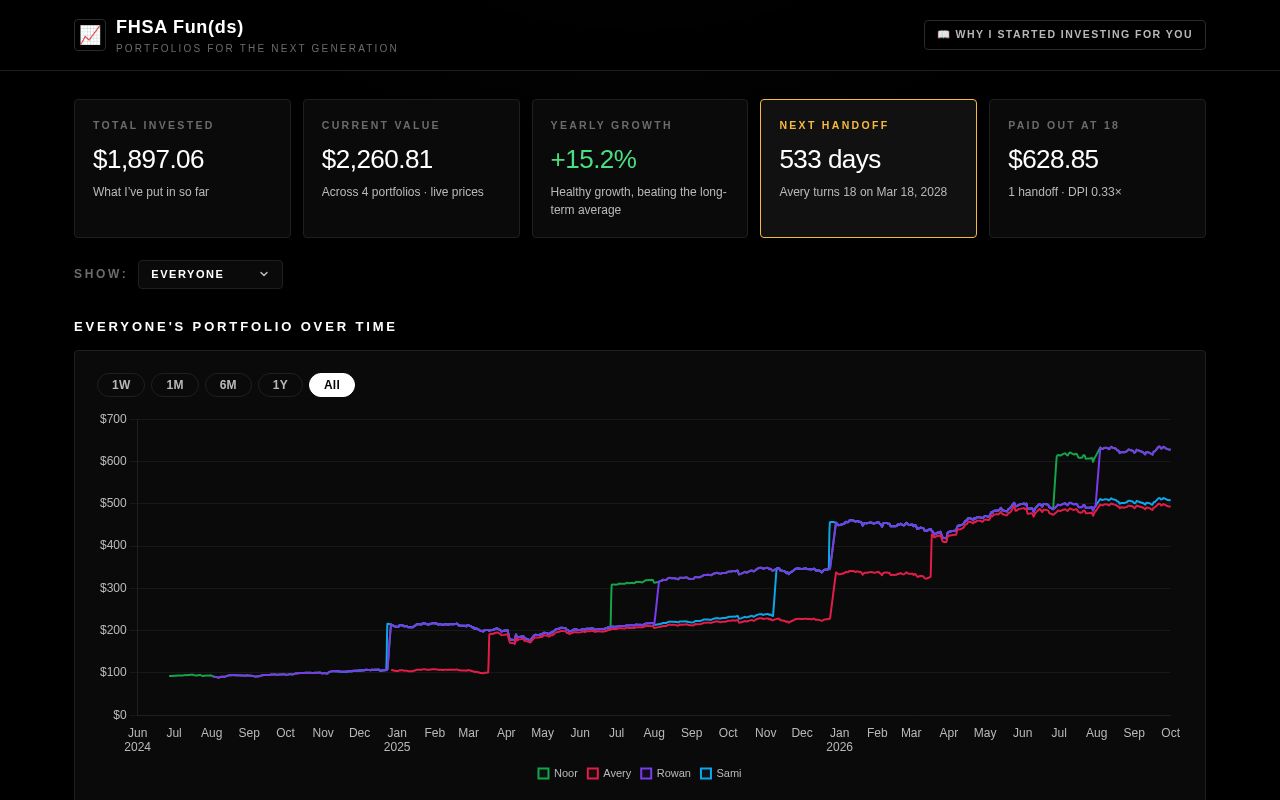This screenshot has width=1280, height=800.
Task: Click 'Avery turns 18 on Mar 18, 2028' text
Action: tap(863, 192)
